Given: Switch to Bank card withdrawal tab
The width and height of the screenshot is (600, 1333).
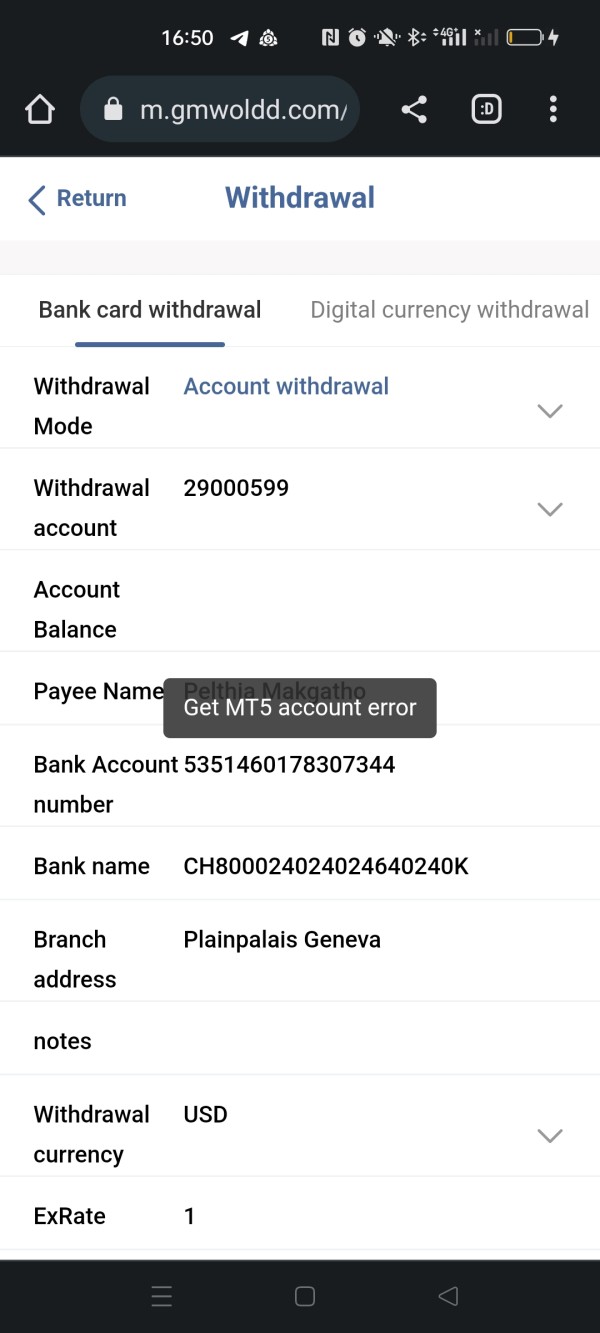Looking at the screenshot, I should pyautogui.click(x=150, y=310).
